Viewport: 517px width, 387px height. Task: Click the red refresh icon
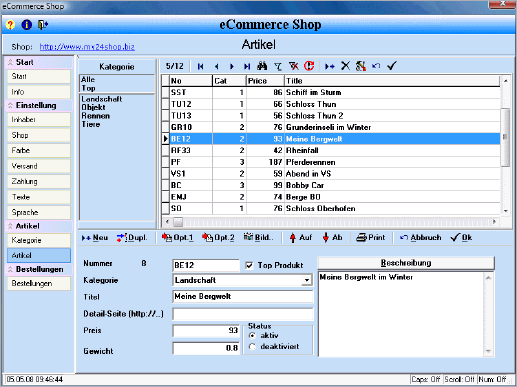tap(309, 66)
